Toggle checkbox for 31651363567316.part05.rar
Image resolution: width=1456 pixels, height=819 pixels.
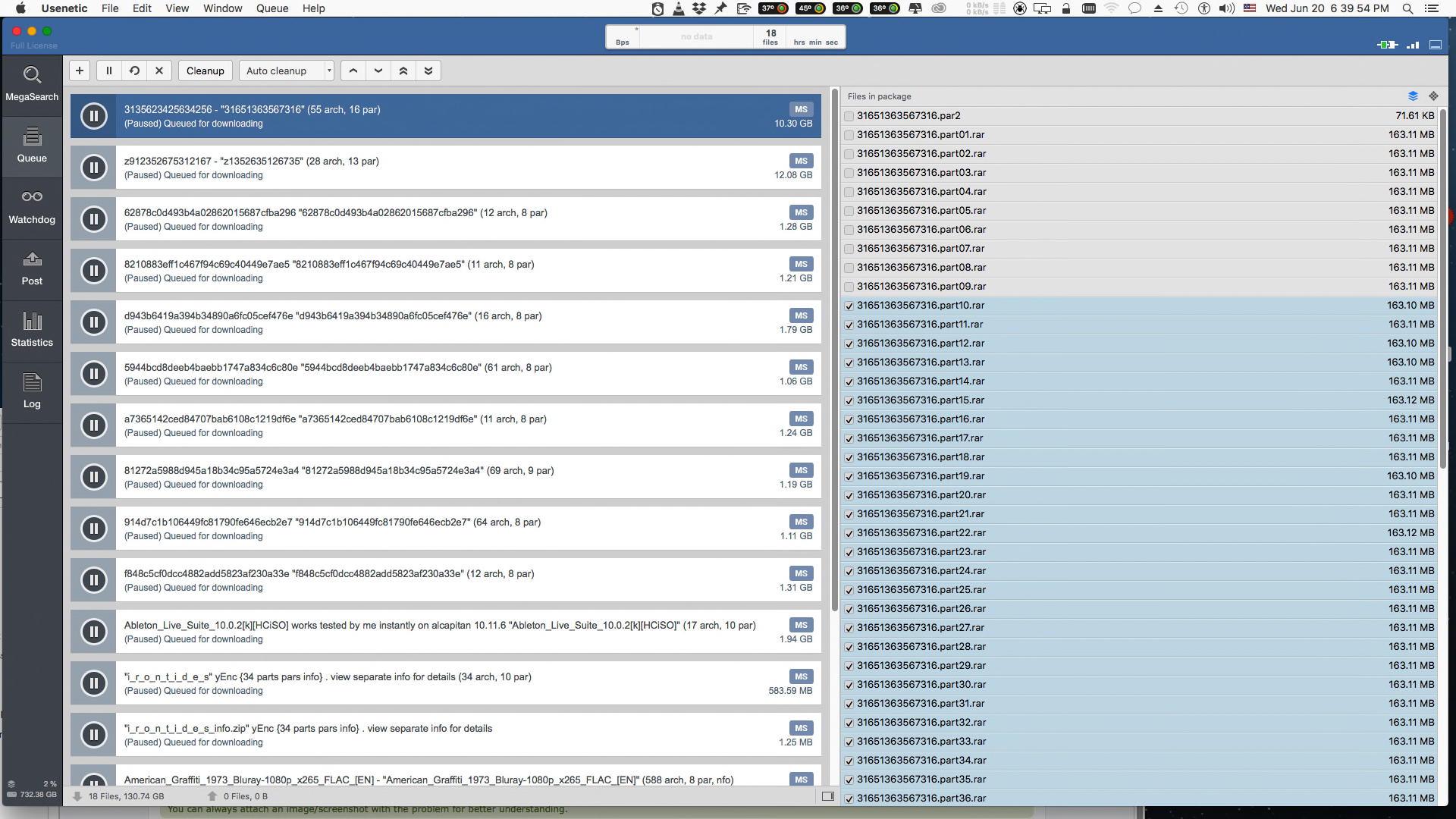click(x=849, y=210)
